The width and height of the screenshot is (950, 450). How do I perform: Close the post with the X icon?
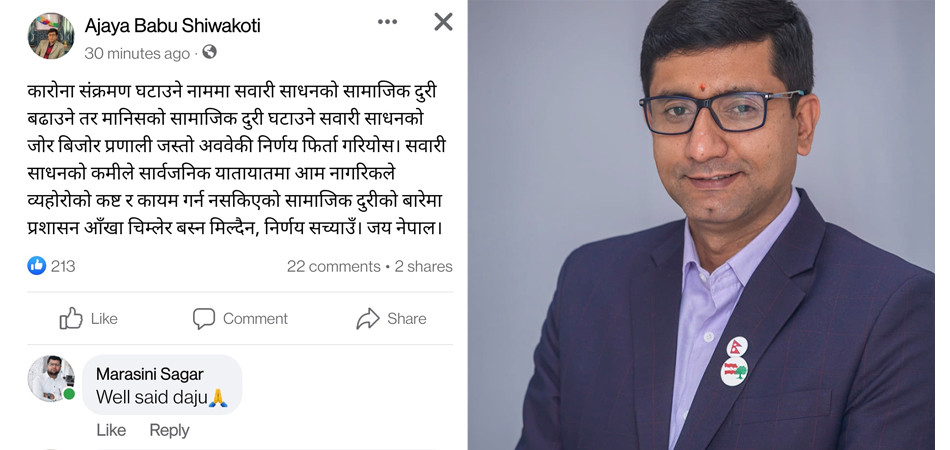[x=443, y=22]
